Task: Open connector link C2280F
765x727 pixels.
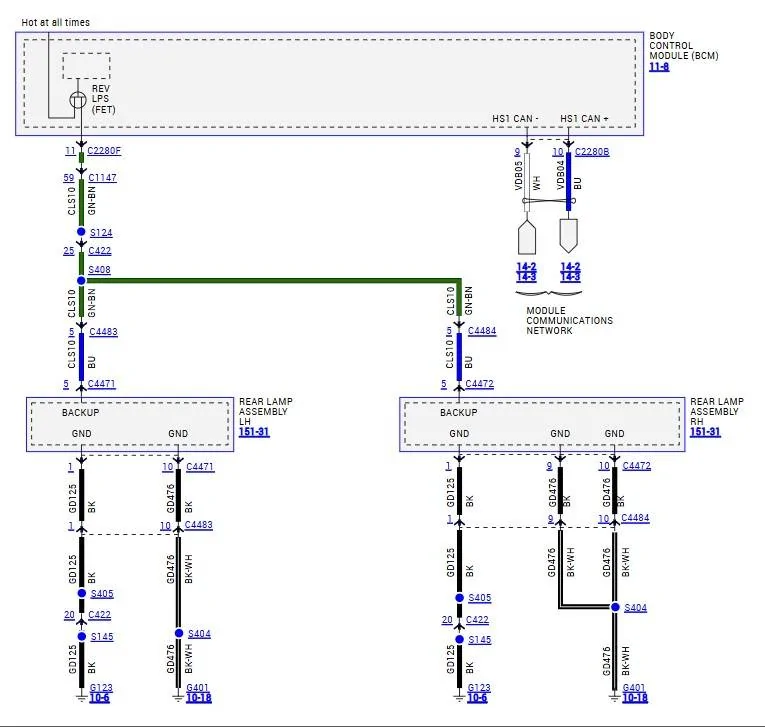Action: (104, 151)
